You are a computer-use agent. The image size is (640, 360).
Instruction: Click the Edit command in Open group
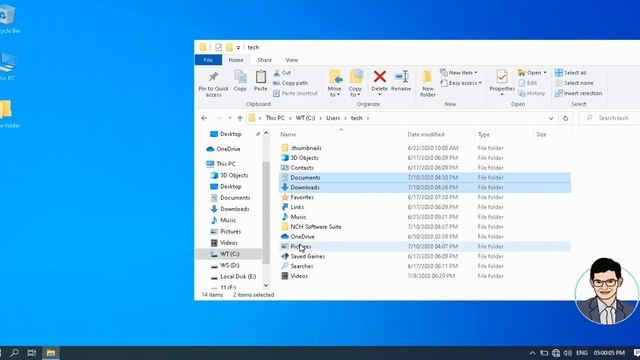[x=528, y=83]
